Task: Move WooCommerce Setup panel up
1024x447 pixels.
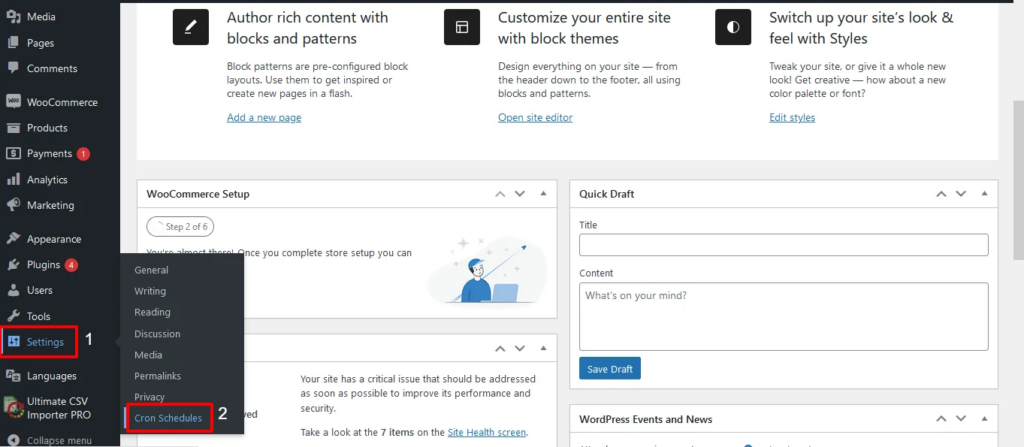Action: coord(500,194)
